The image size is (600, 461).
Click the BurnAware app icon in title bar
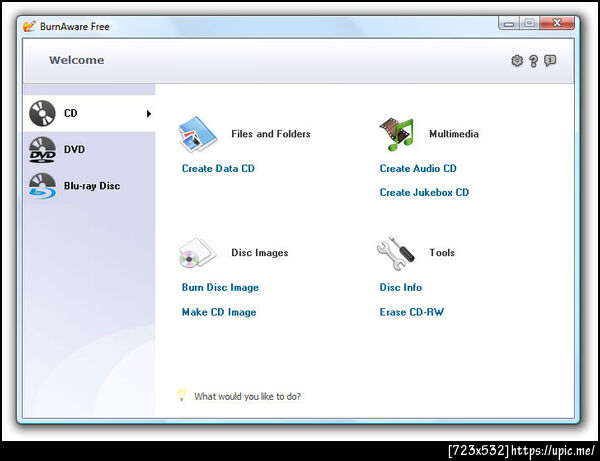29,26
